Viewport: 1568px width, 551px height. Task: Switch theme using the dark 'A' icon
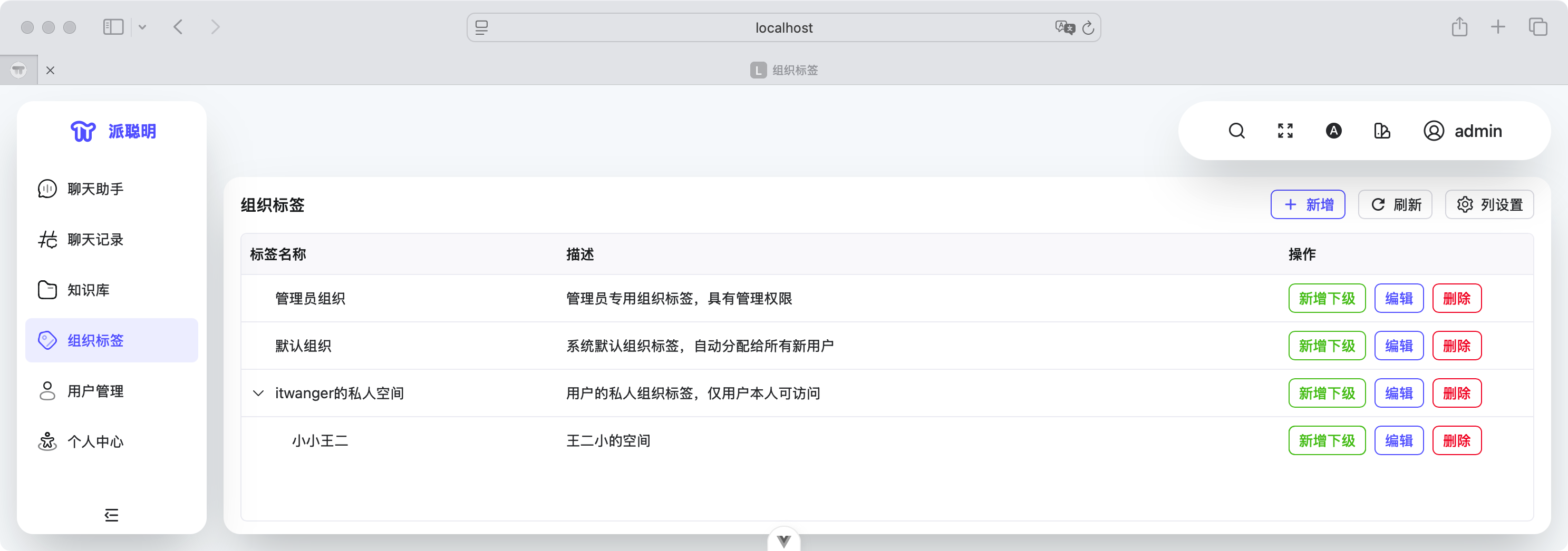click(1333, 131)
